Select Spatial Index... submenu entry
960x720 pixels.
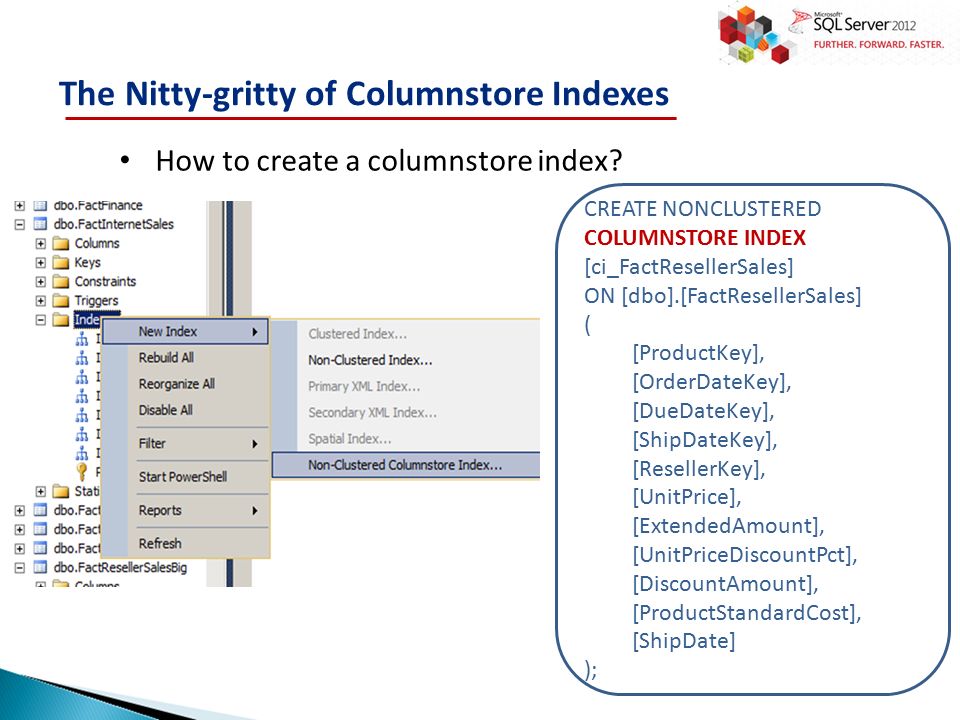406,439
